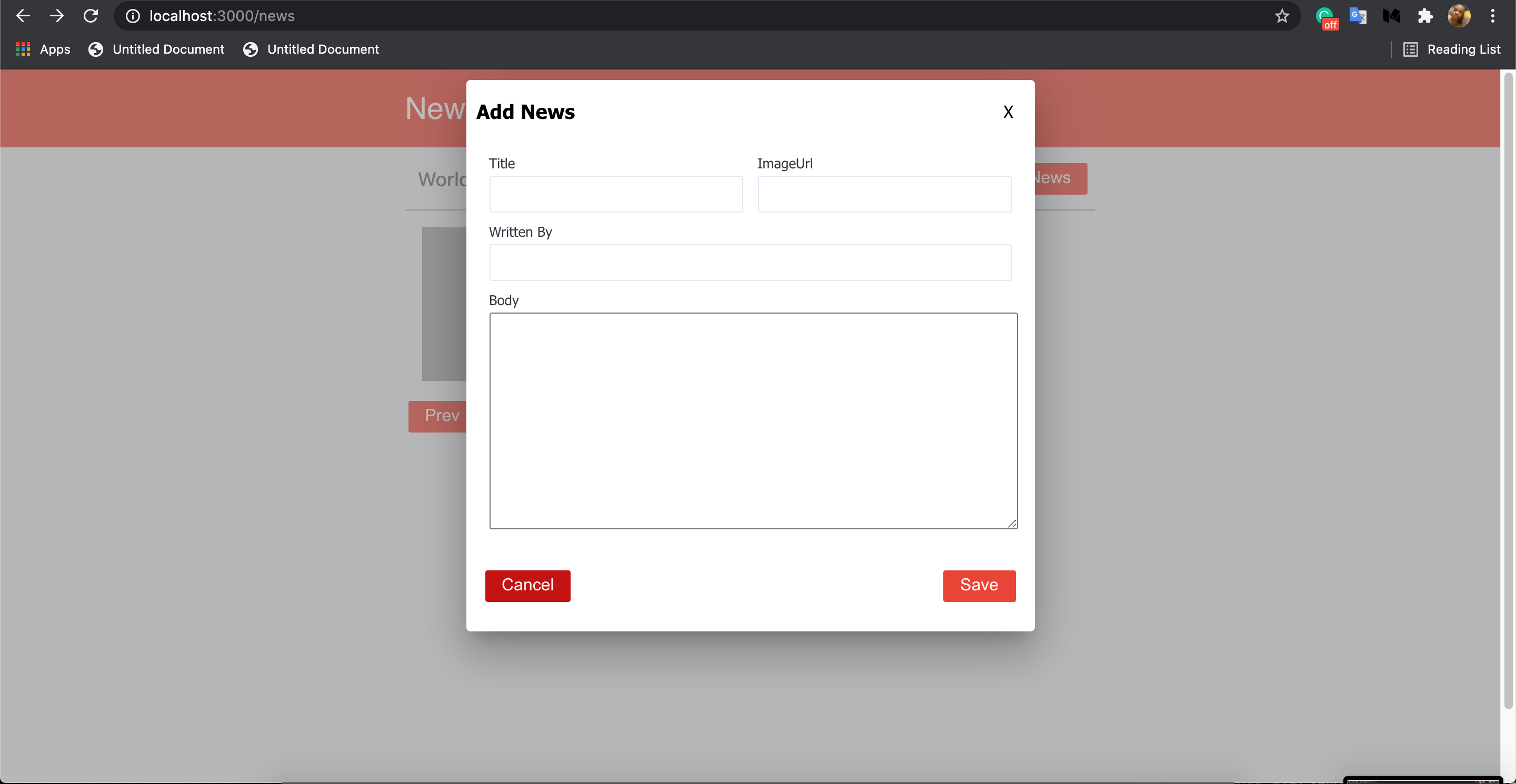
Task: Click inside the Body text area
Action: click(x=753, y=419)
